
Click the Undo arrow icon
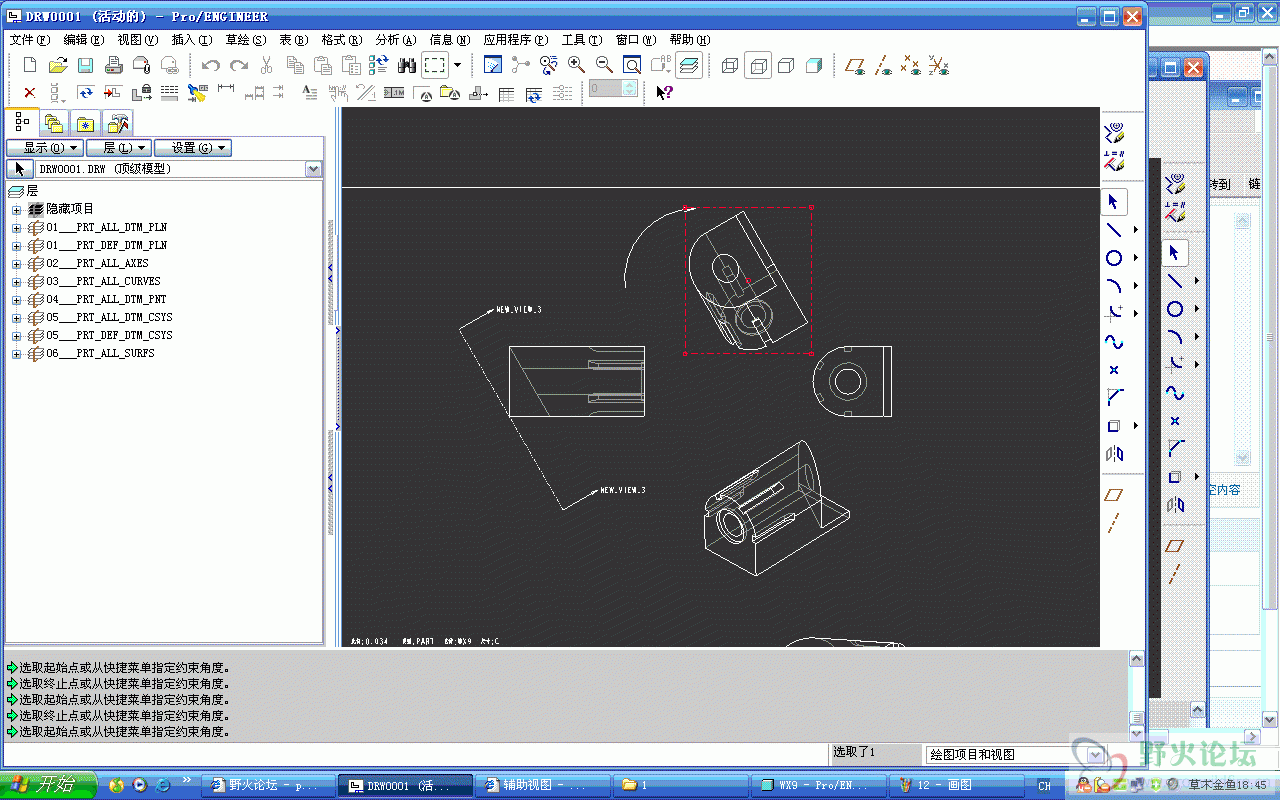pos(210,65)
